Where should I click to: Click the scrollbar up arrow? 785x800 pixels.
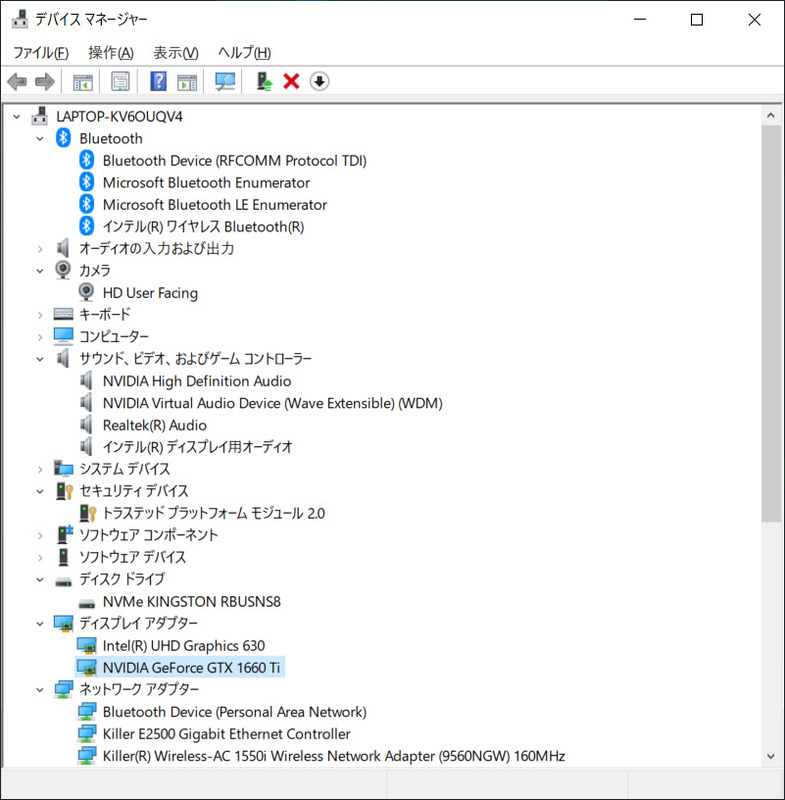[771, 116]
